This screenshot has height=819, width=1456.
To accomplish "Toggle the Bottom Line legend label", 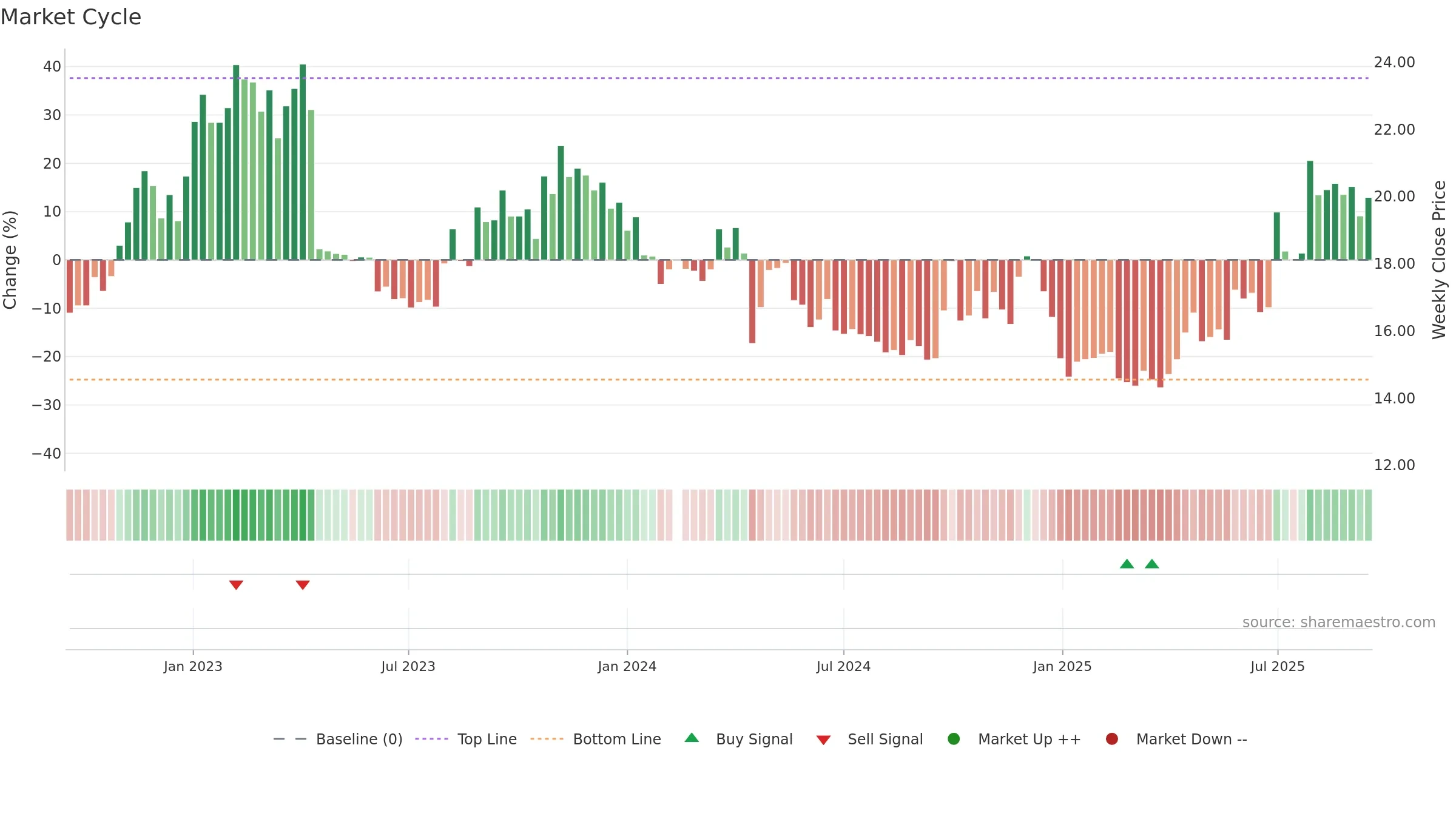I will (x=617, y=740).
